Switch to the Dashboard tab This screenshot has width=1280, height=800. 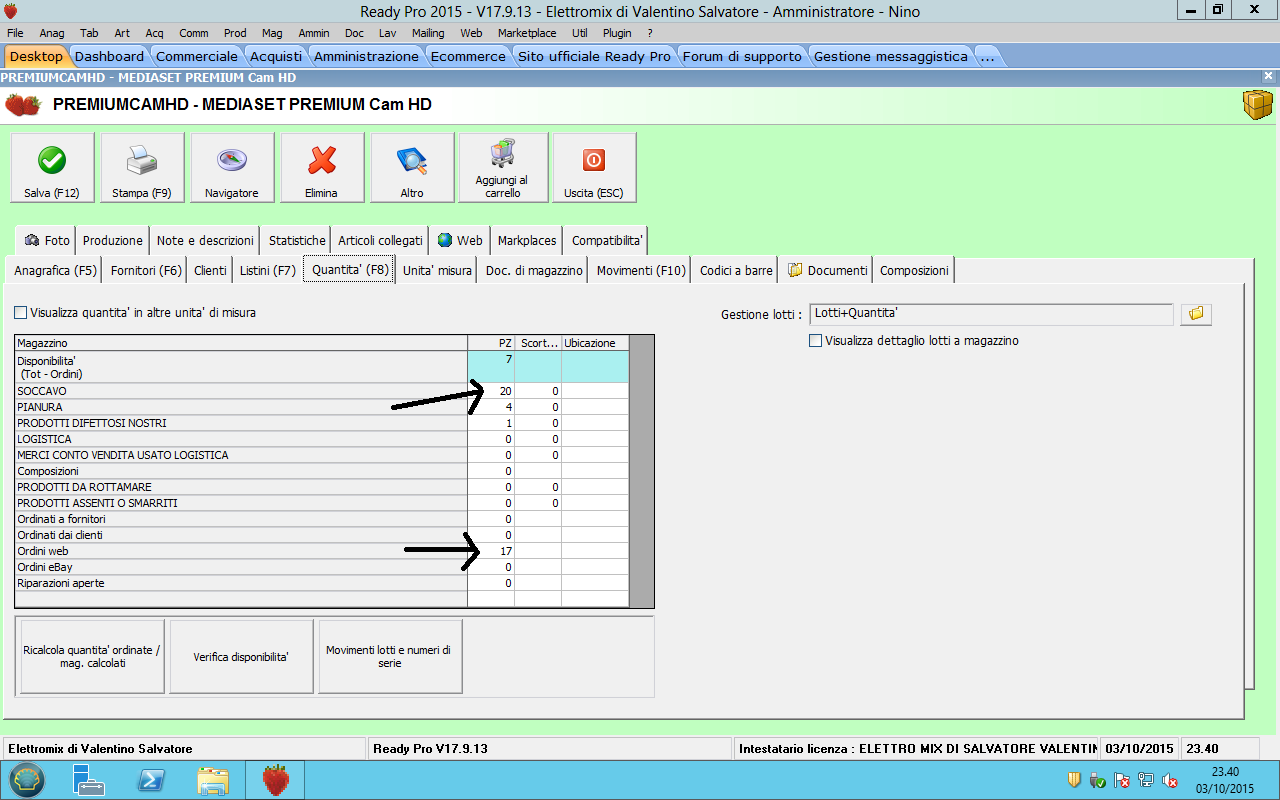[x=110, y=57]
